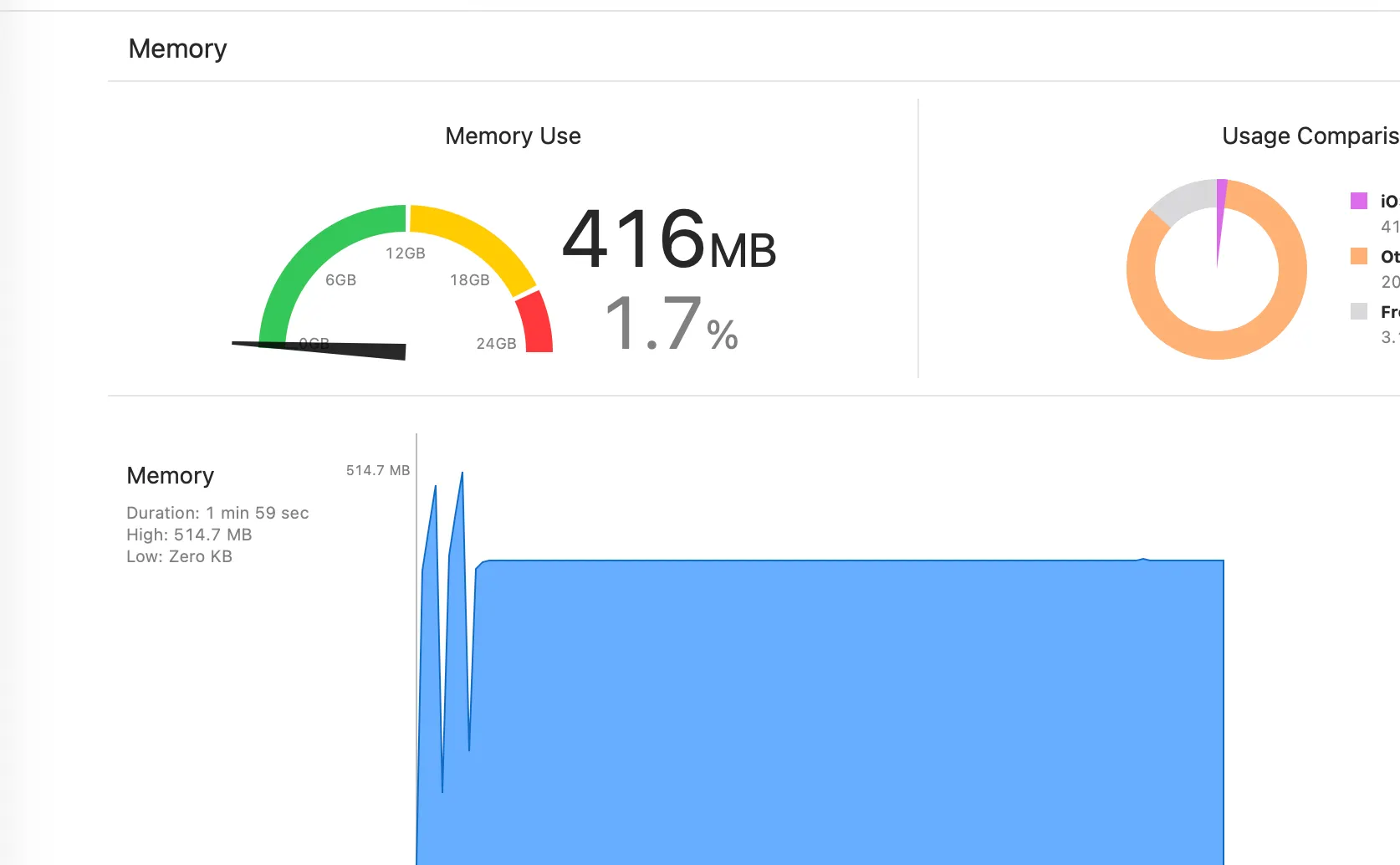Click the orange ring of donut chart
Screen dimensions: 1400x865
(1217, 345)
